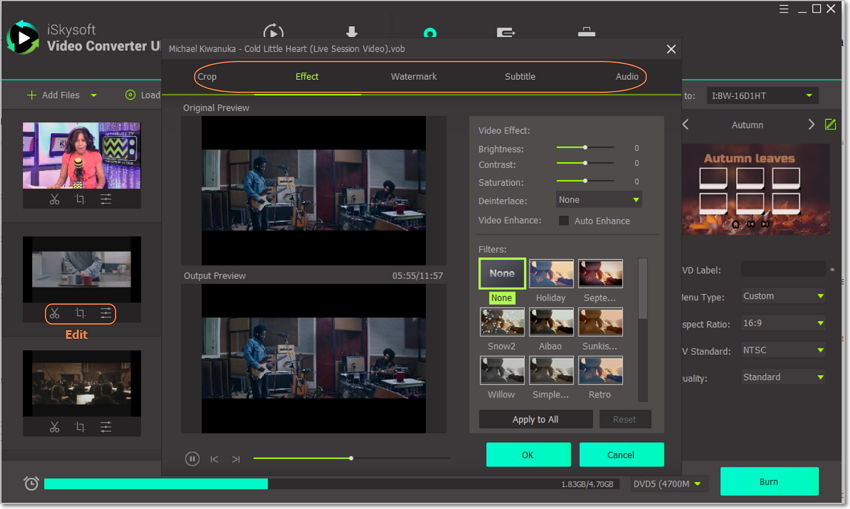The image size is (850, 509).
Task: Click the alarm clock icon at bottom
Action: click(31, 483)
